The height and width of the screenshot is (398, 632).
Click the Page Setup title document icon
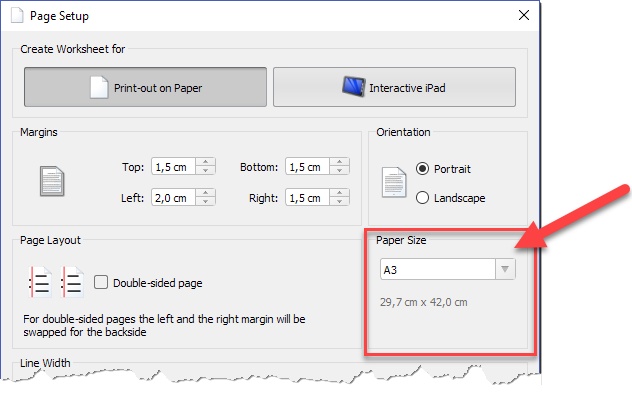coord(17,15)
